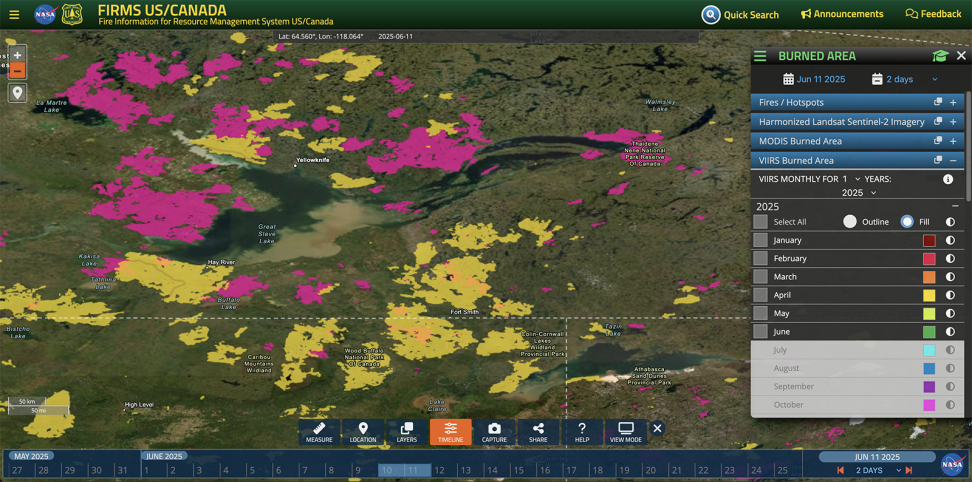Check the May checkbox
Screen dimensions: 972x482
(761, 313)
